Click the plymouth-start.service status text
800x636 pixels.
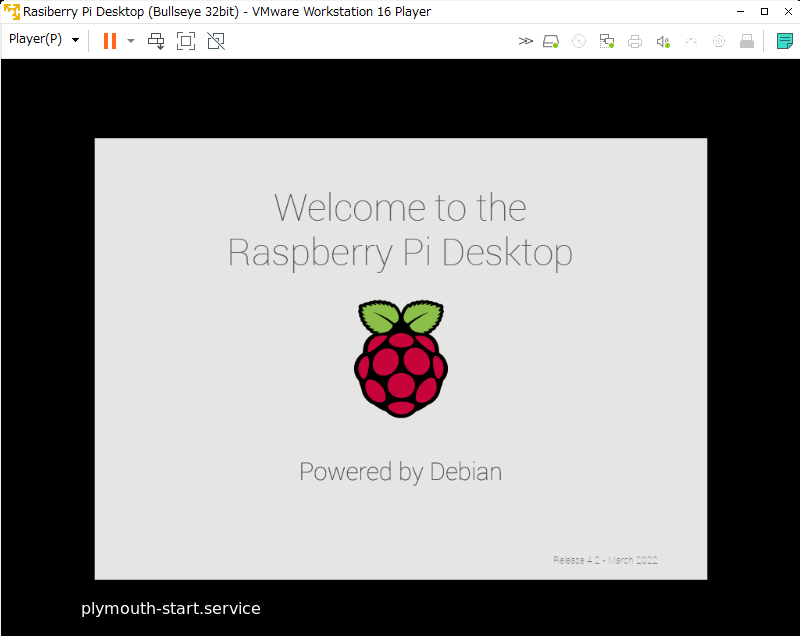tap(171, 608)
